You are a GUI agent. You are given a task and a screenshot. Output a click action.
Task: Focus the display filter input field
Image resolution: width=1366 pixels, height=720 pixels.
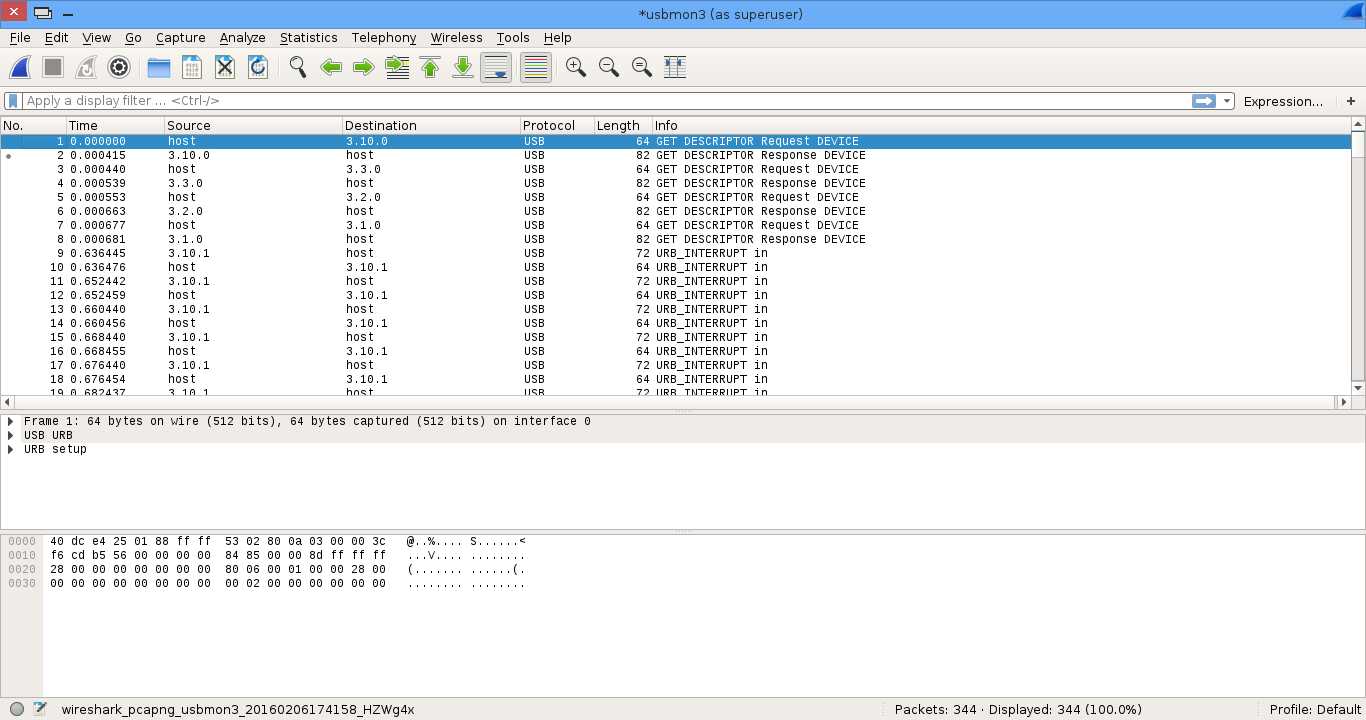(605, 101)
